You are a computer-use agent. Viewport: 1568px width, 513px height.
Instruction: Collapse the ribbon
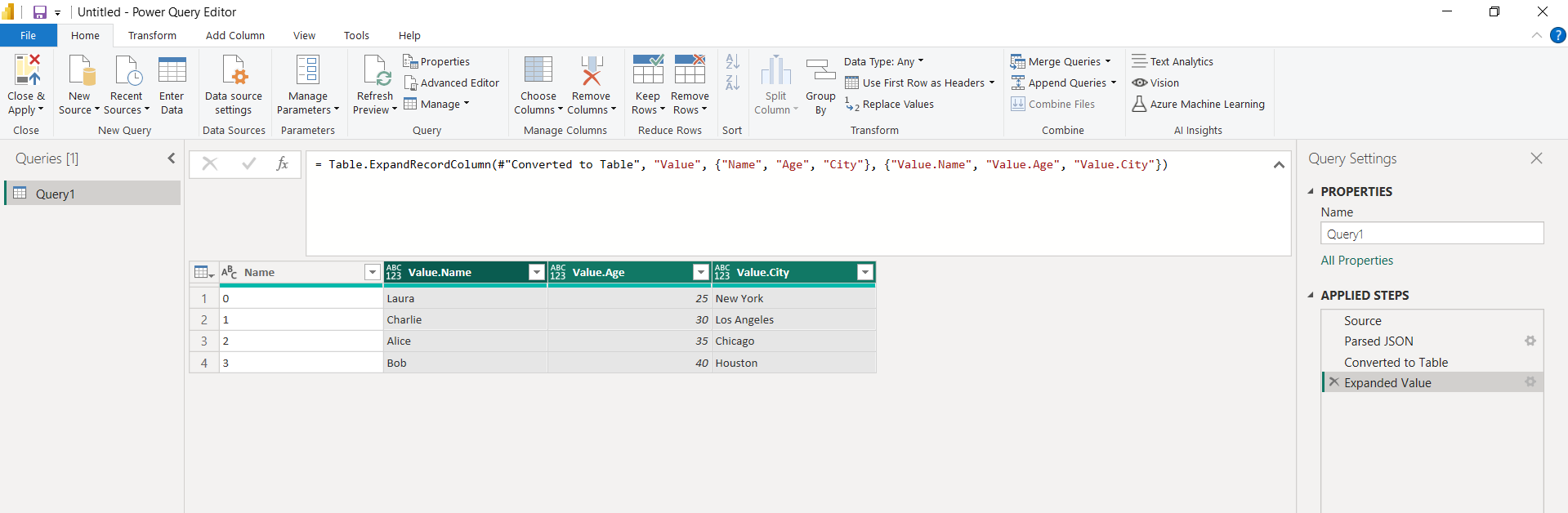[x=1537, y=35]
